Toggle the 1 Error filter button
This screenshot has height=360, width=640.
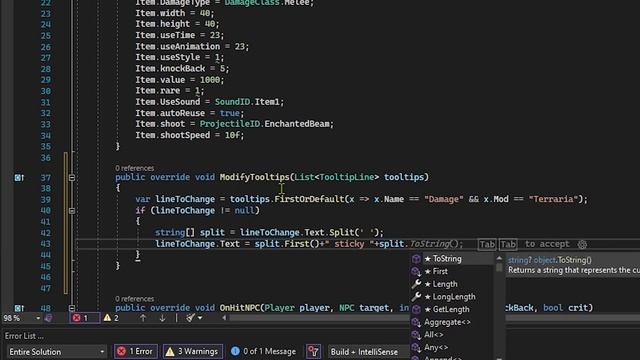136,351
